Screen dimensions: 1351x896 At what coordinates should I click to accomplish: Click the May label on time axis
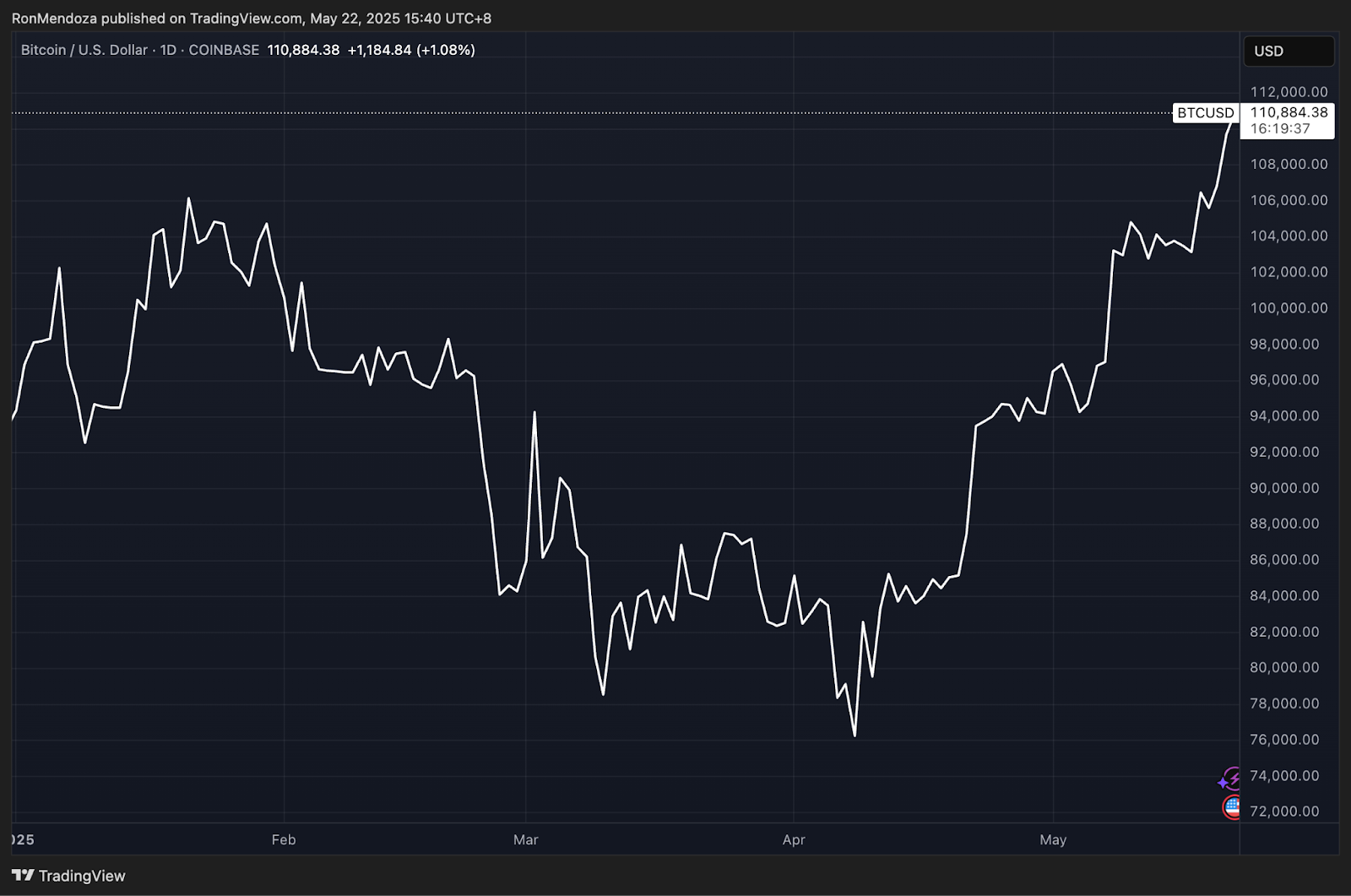1053,839
